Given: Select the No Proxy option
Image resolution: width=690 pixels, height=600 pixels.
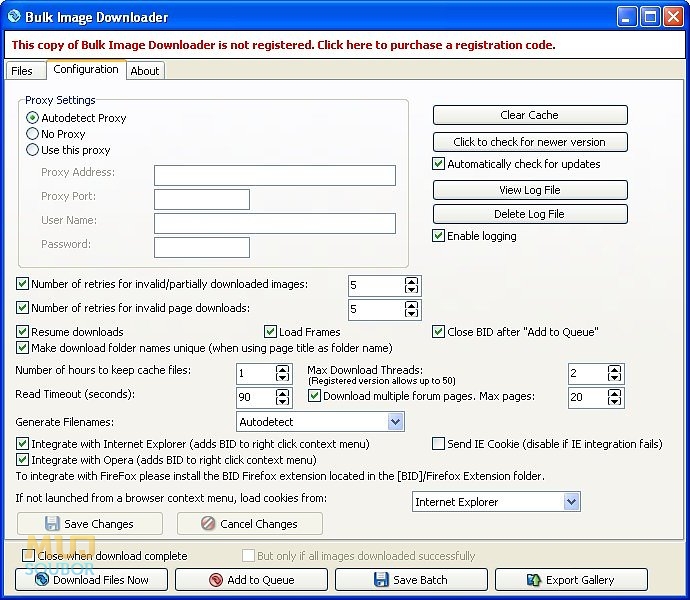Looking at the screenshot, I should 32,134.
